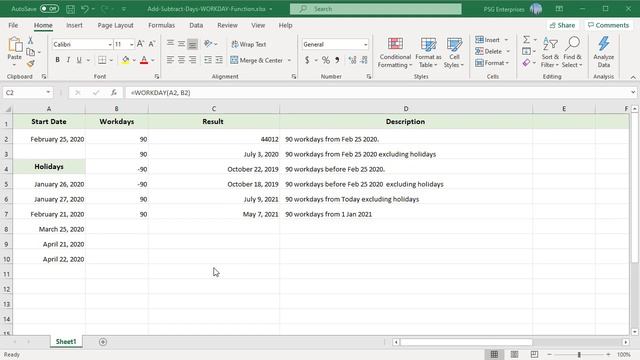This screenshot has height=360, width=640.
Task: Switch to the Page Layout tab
Action: 116,25
